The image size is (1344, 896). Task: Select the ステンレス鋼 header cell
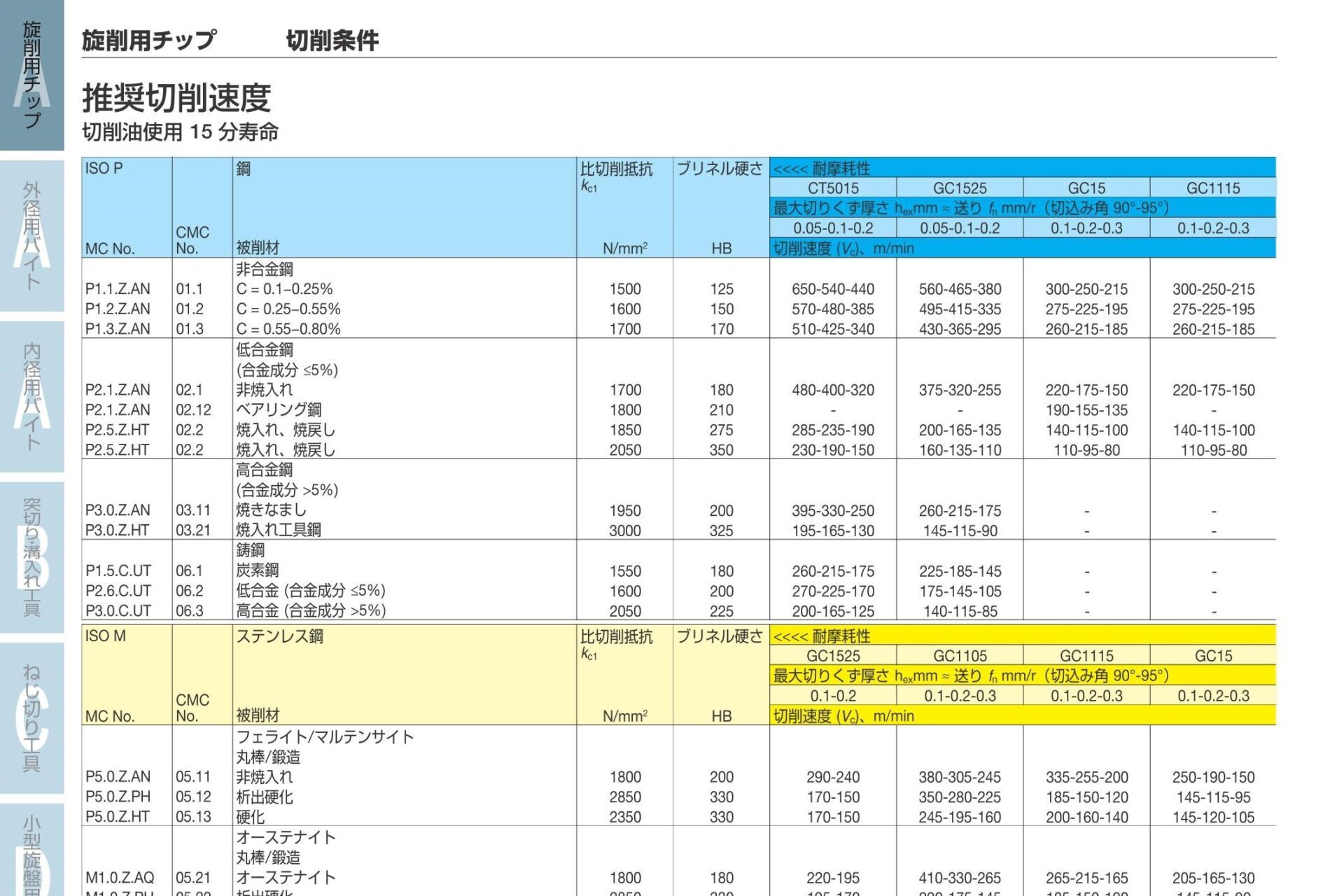(279, 636)
